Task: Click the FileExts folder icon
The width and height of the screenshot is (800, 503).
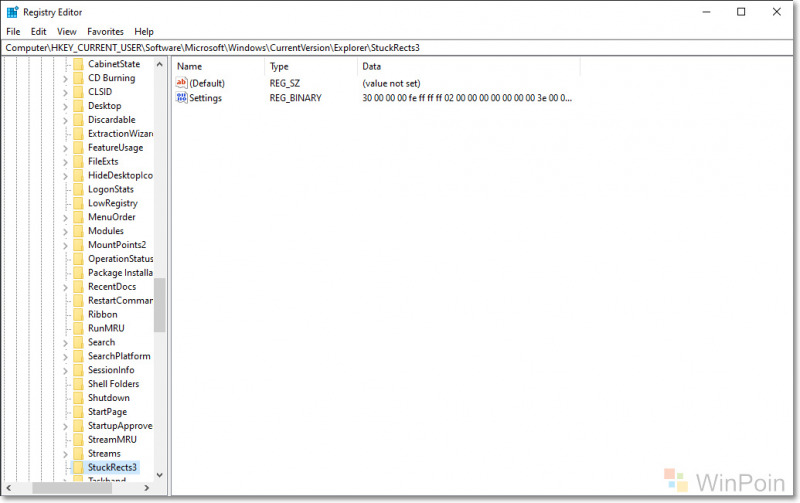Action: click(x=78, y=161)
